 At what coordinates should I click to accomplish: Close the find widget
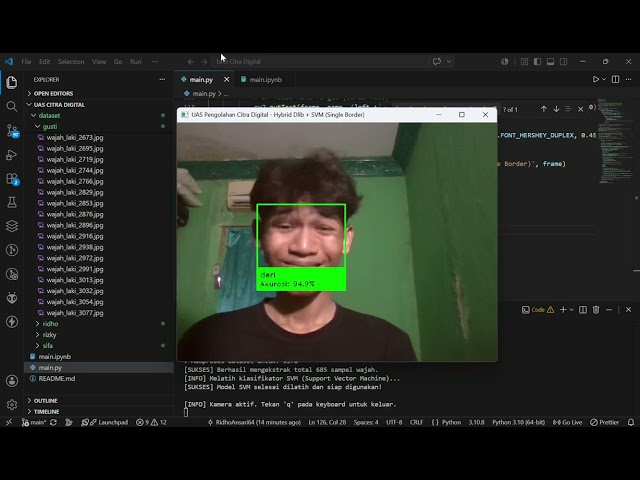pos(580,109)
